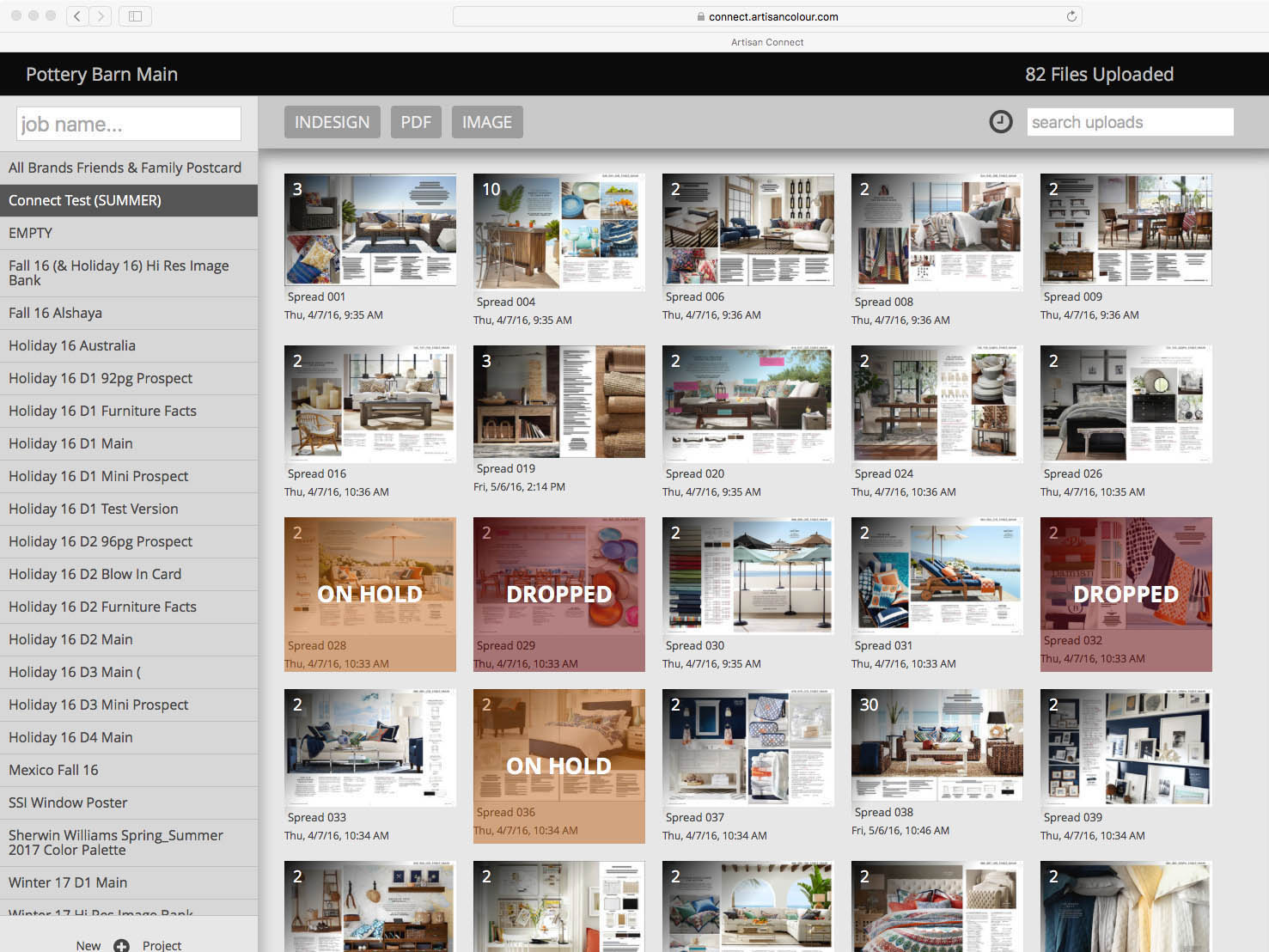
Task: Open the ON HOLD Spread 036 thumbnail
Action: click(x=559, y=766)
